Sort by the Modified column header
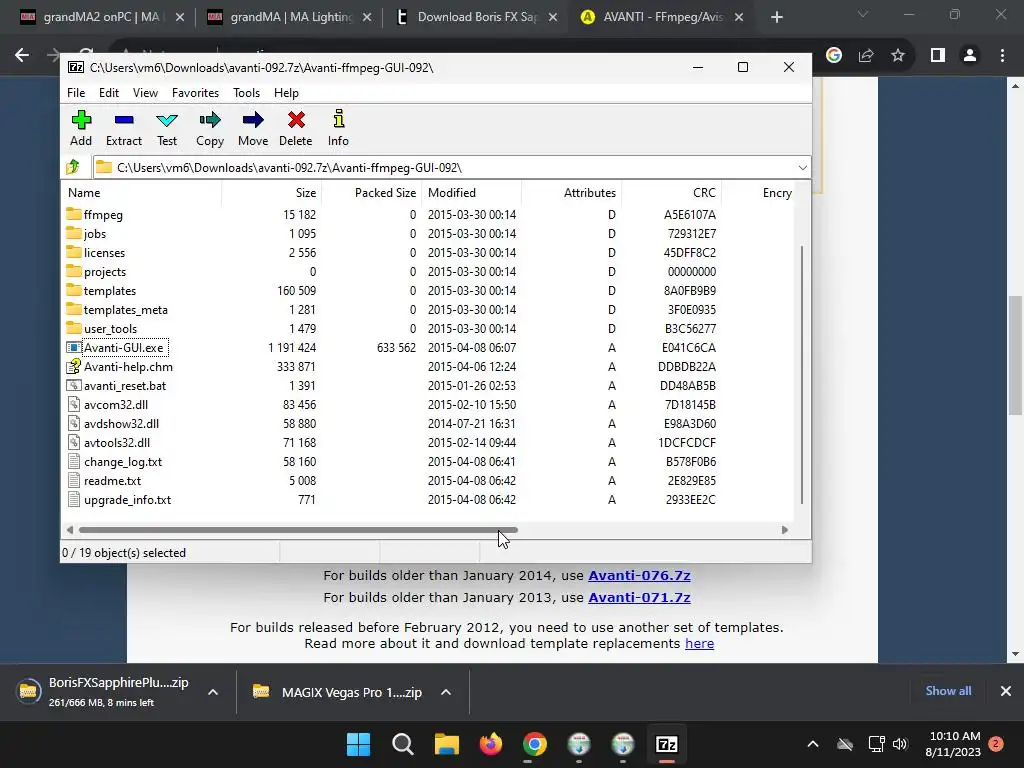1024x768 pixels. pyautogui.click(x=472, y=193)
